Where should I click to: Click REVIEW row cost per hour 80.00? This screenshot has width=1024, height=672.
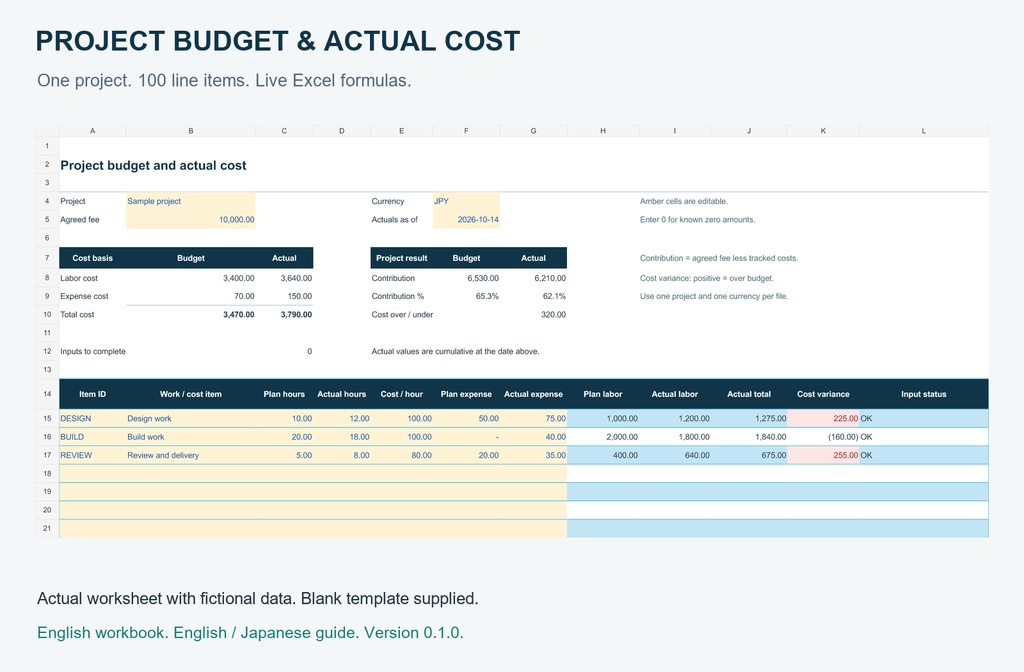pos(402,455)
